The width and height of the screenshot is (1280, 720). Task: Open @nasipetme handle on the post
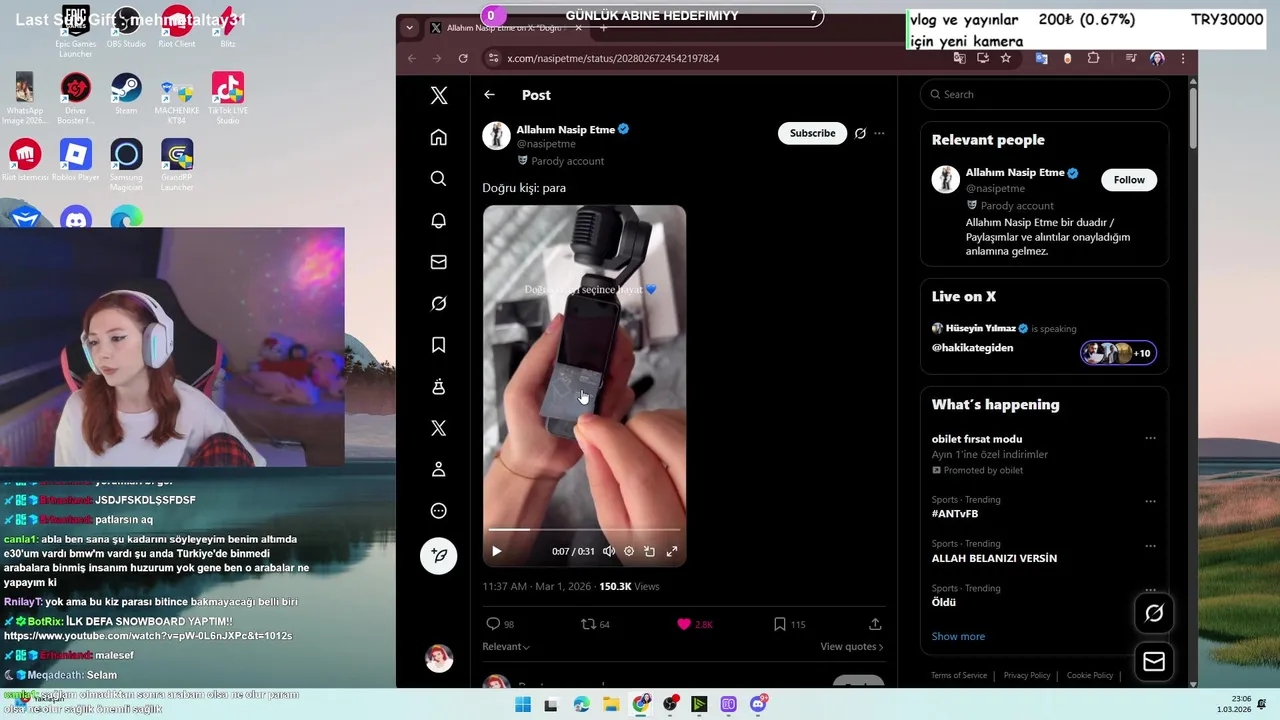tap(546, 144)
